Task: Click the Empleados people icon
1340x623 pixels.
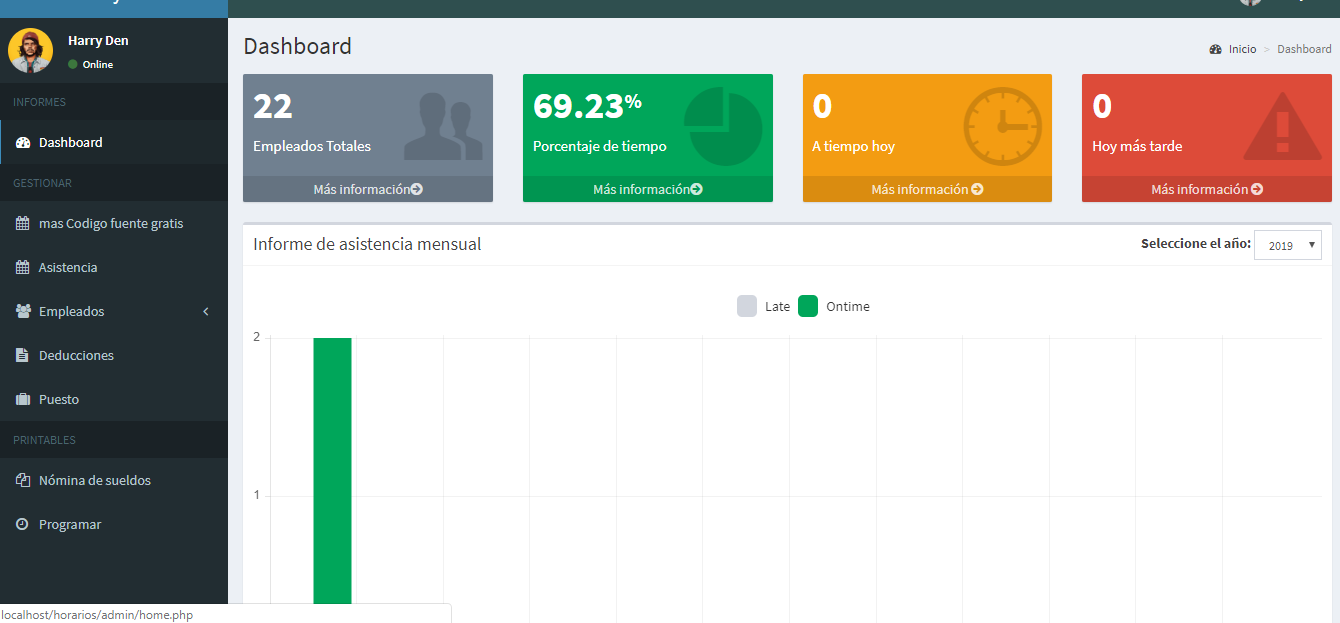Action: tap(22, 311)
